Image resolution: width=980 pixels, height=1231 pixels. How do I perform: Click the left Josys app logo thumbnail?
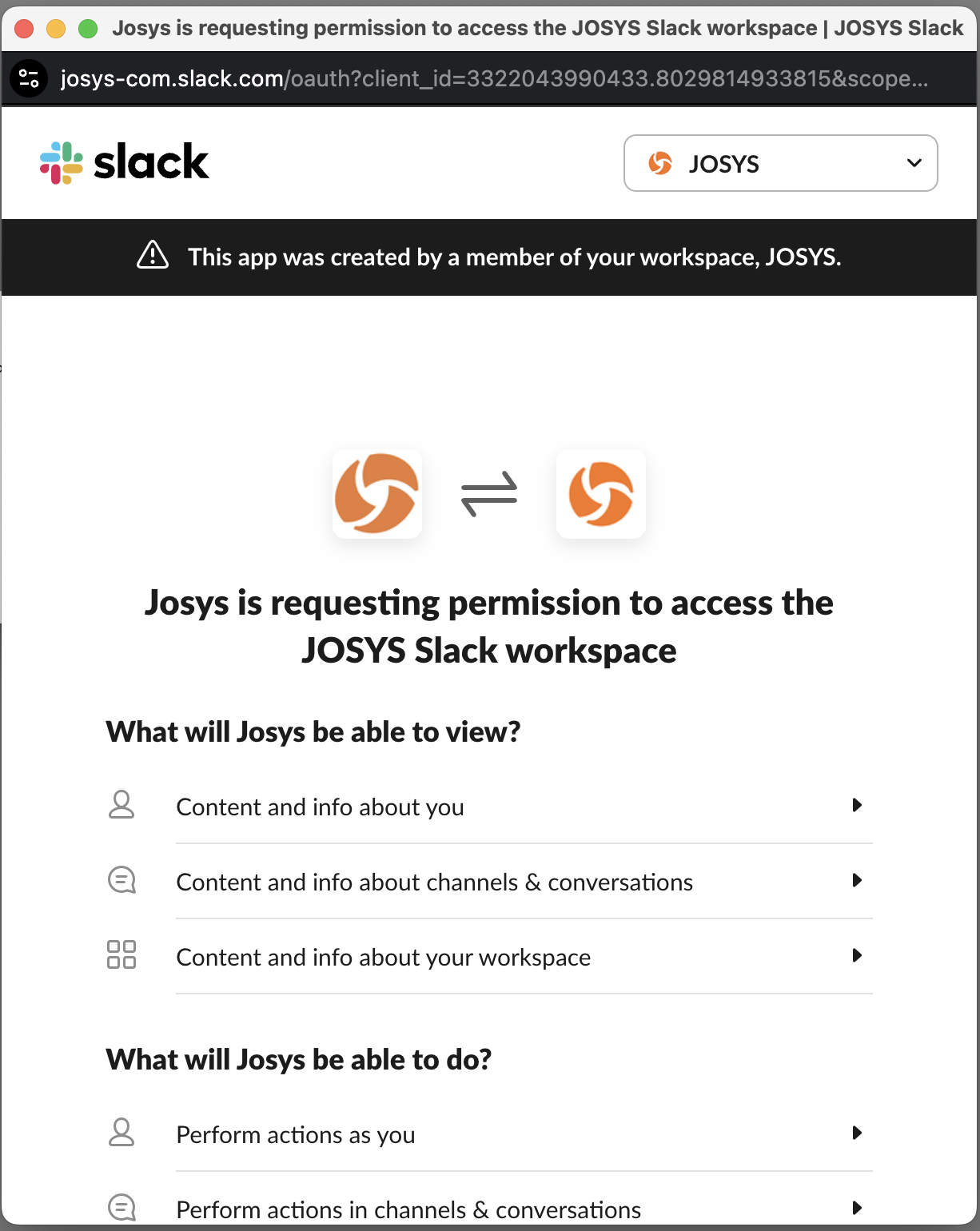pos(377,493)
